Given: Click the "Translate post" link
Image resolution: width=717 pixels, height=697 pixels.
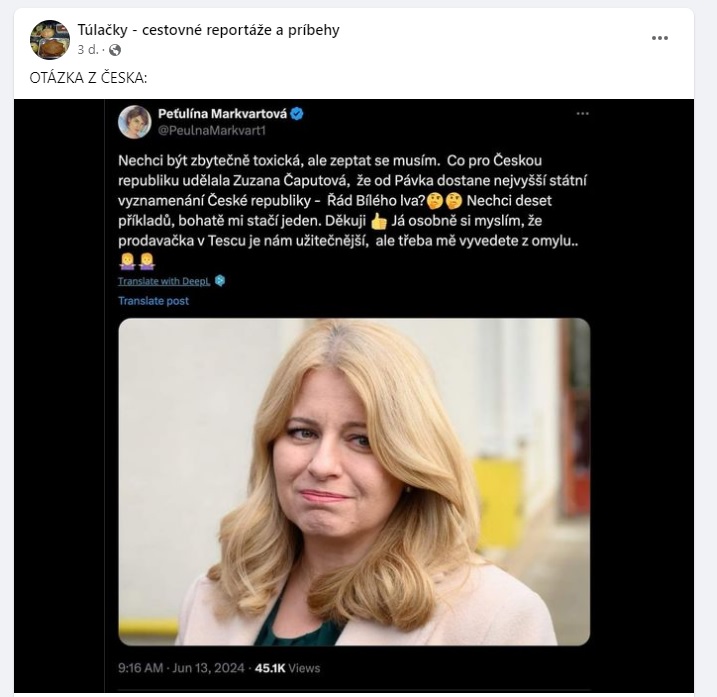Looking at the screenshot, I should pyautogui.click(x=153, y=300).
